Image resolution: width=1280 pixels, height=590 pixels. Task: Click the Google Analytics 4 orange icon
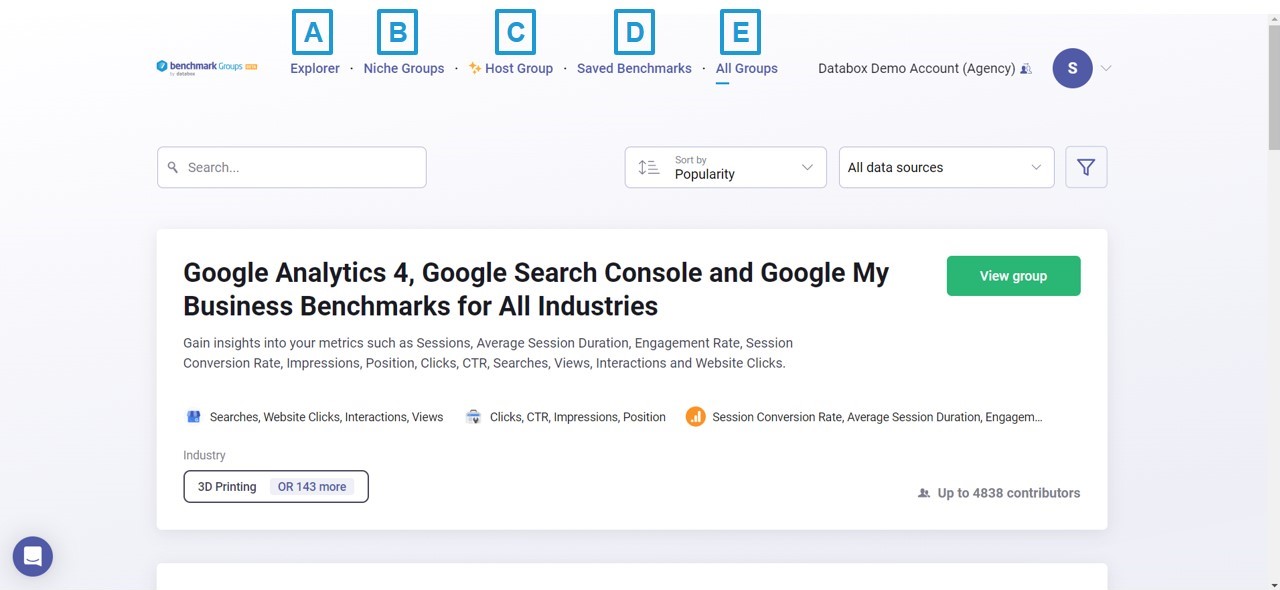[x=696, y=417]
